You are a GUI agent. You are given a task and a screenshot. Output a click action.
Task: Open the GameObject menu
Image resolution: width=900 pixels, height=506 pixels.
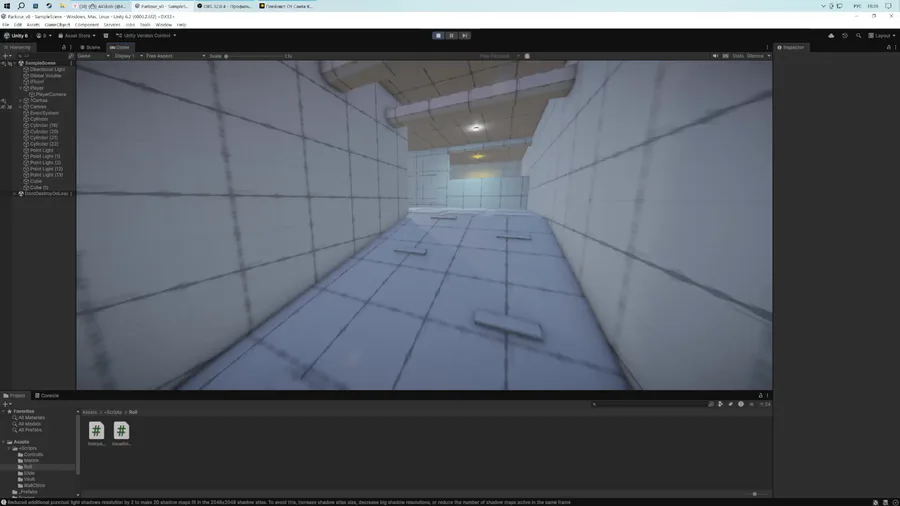tap(57, 25)
